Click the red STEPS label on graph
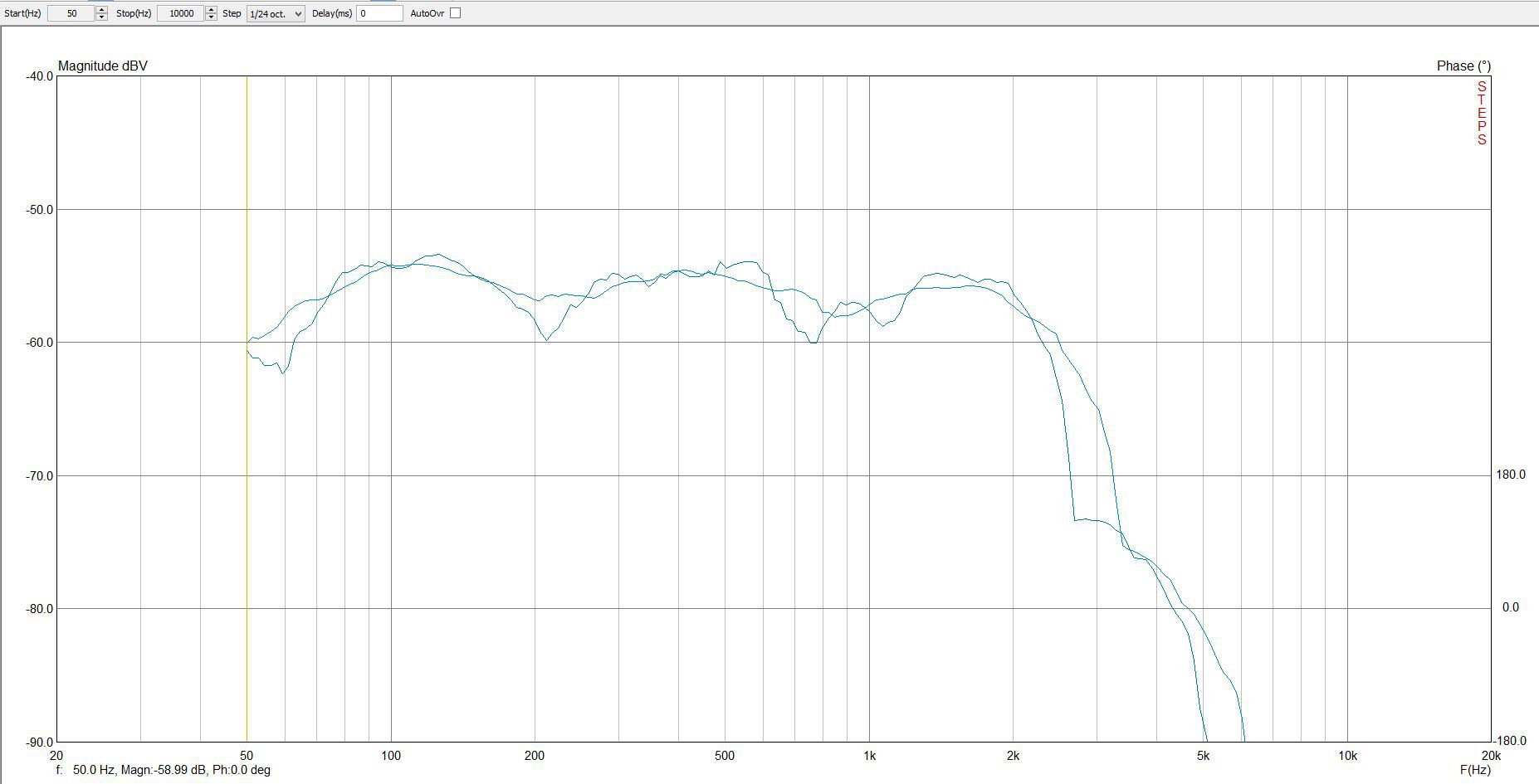1539x784 pixels. 1482,113
